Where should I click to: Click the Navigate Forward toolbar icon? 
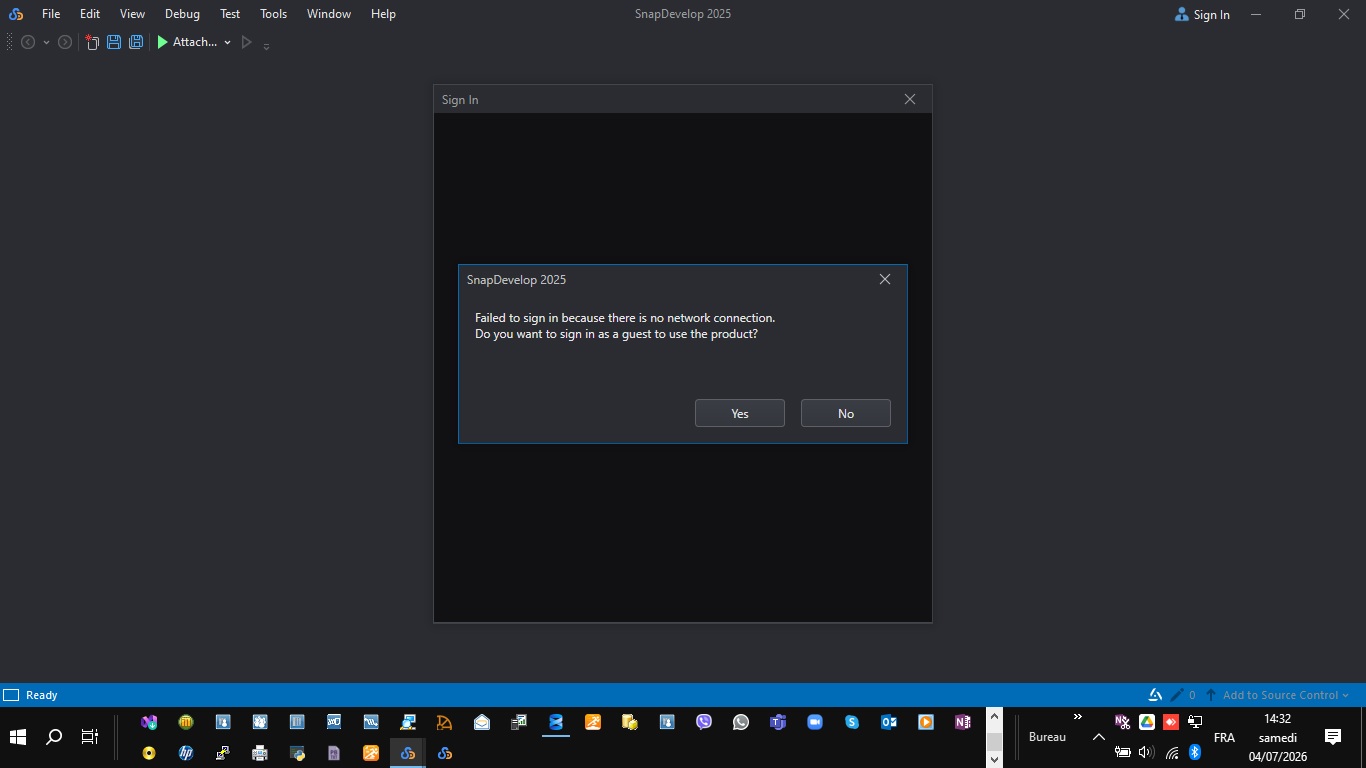(65, 42)
